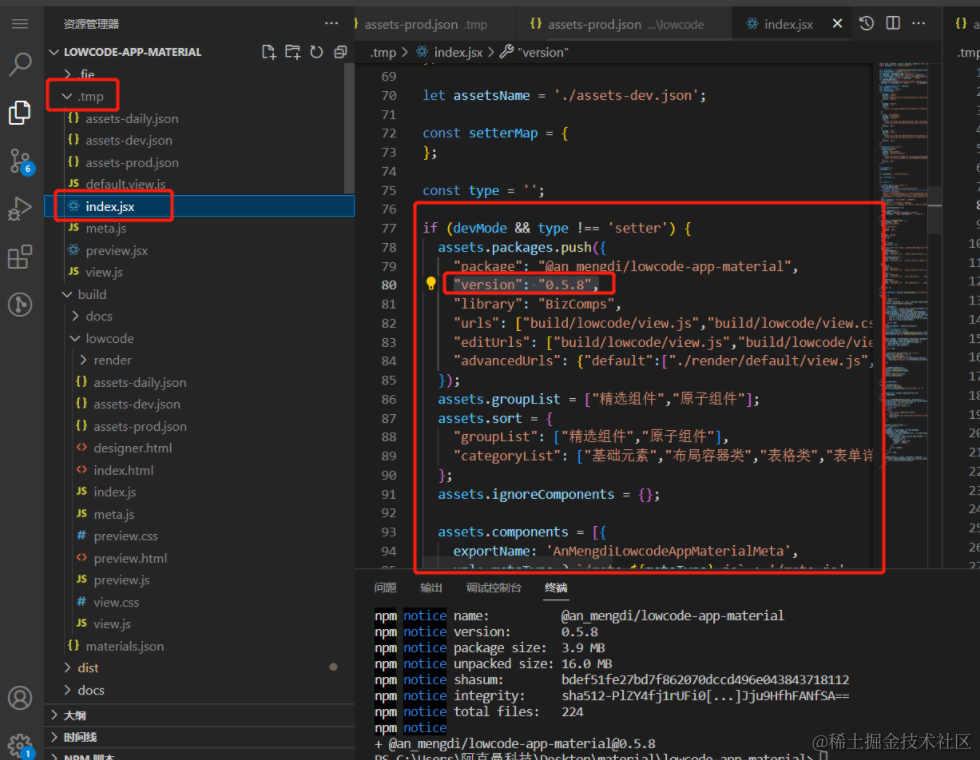The image size is (980, 760).
Task: Open the Accounts icon in activity bar
Action: coord(20,698)
